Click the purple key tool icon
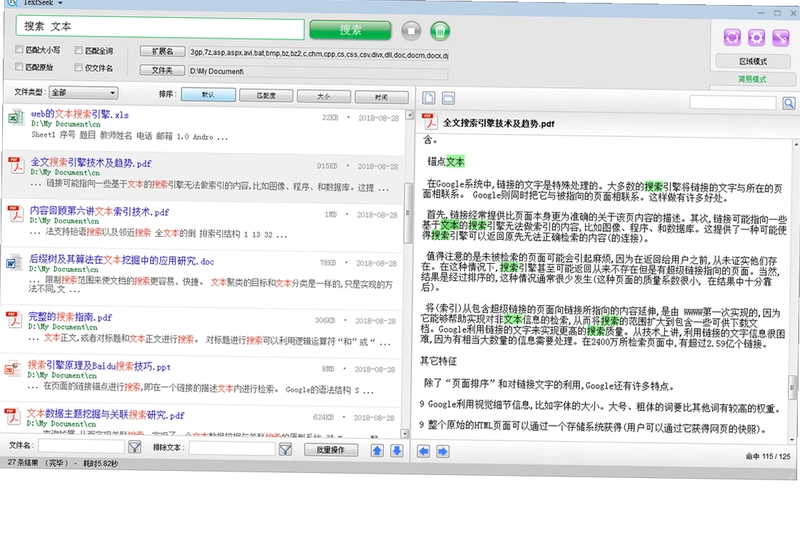Viewport: 800px width, 542px height. 781,37
